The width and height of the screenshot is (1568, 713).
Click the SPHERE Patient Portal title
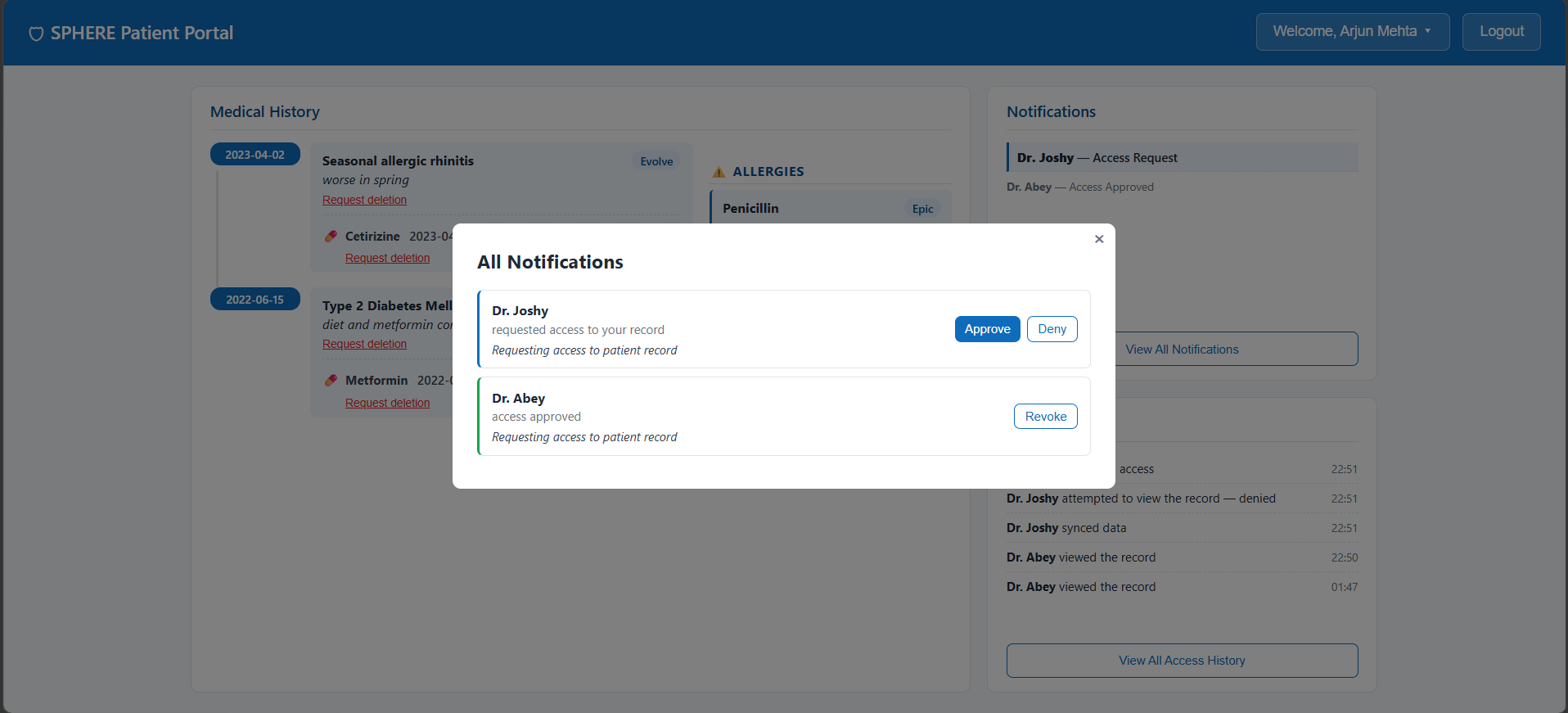pyautogui.click(x=142, y=33)
